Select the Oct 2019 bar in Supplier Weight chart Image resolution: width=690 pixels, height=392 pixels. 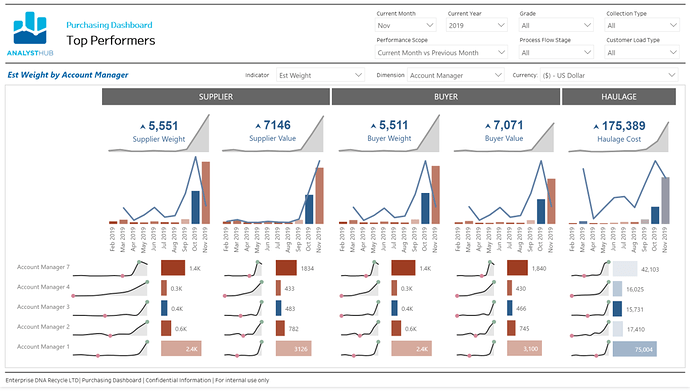coord(195,207)
